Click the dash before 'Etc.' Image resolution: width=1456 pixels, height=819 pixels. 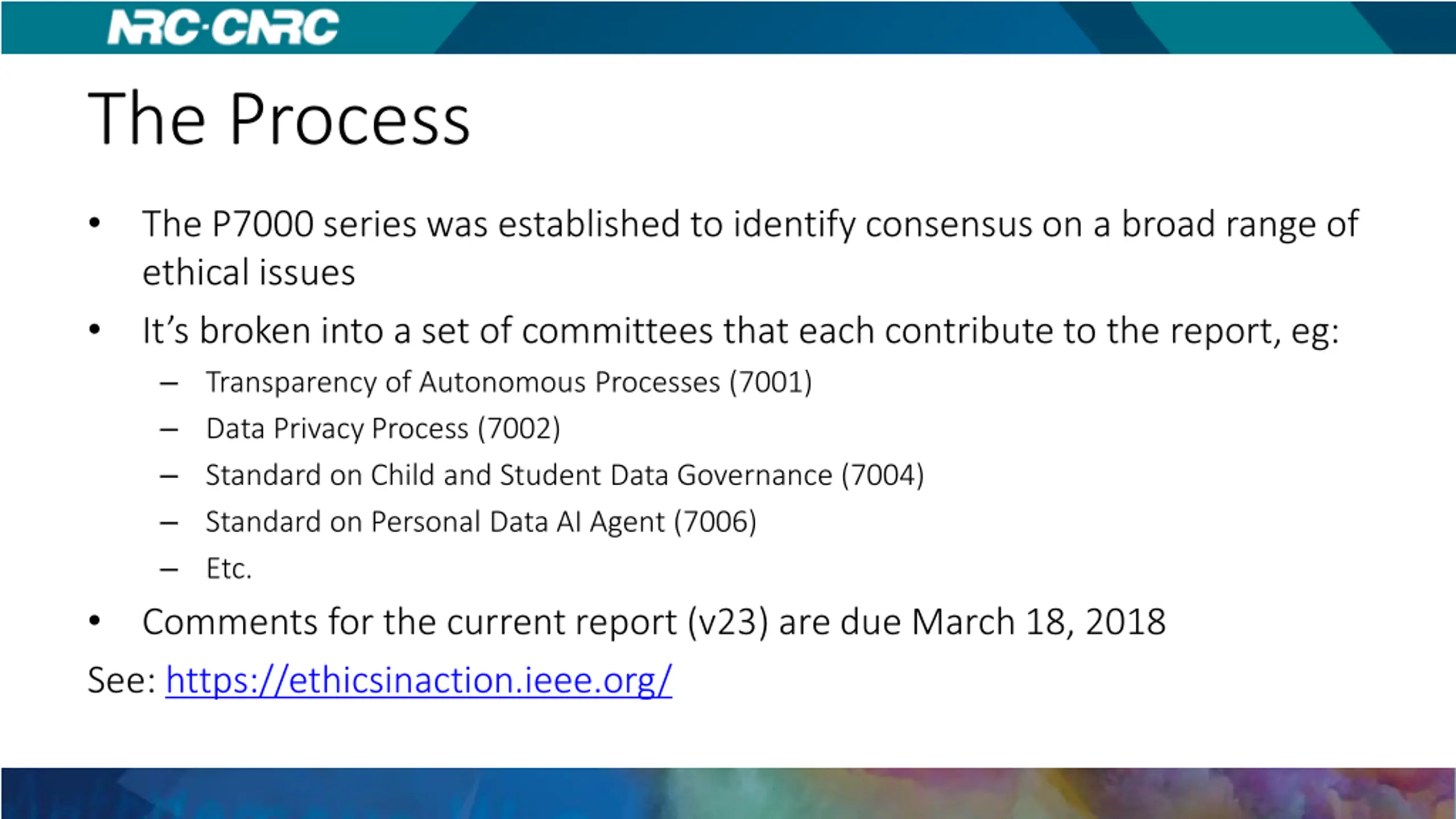(169, 570)
